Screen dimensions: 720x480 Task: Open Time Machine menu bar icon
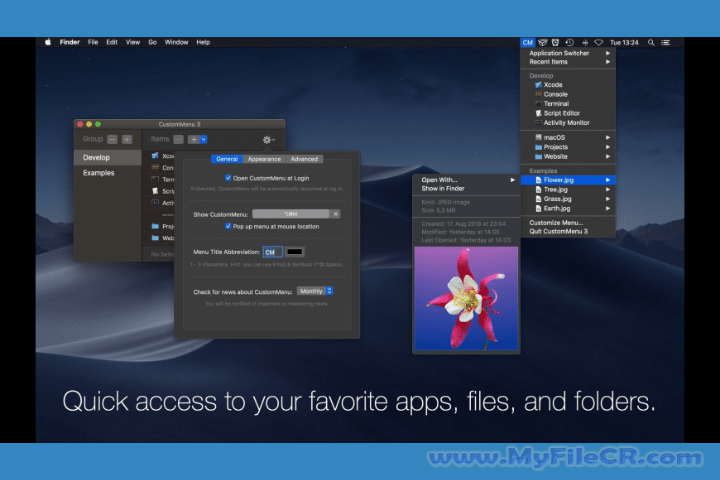pyautogui.click(x=570, y=42)
